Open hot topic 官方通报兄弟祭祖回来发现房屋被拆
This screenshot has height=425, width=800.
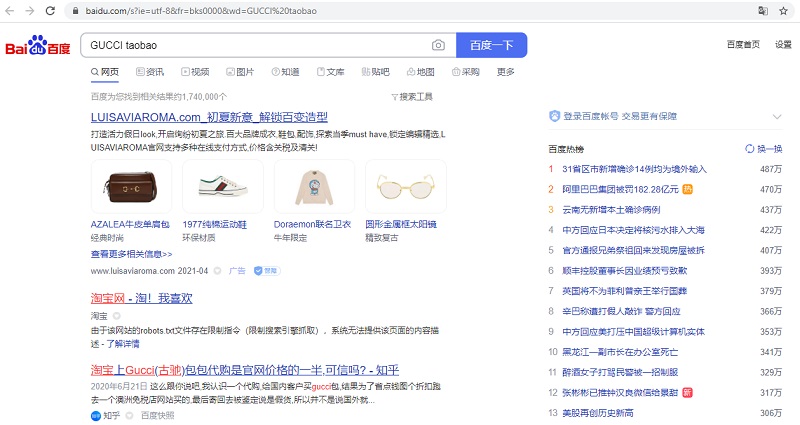(633, 251)
